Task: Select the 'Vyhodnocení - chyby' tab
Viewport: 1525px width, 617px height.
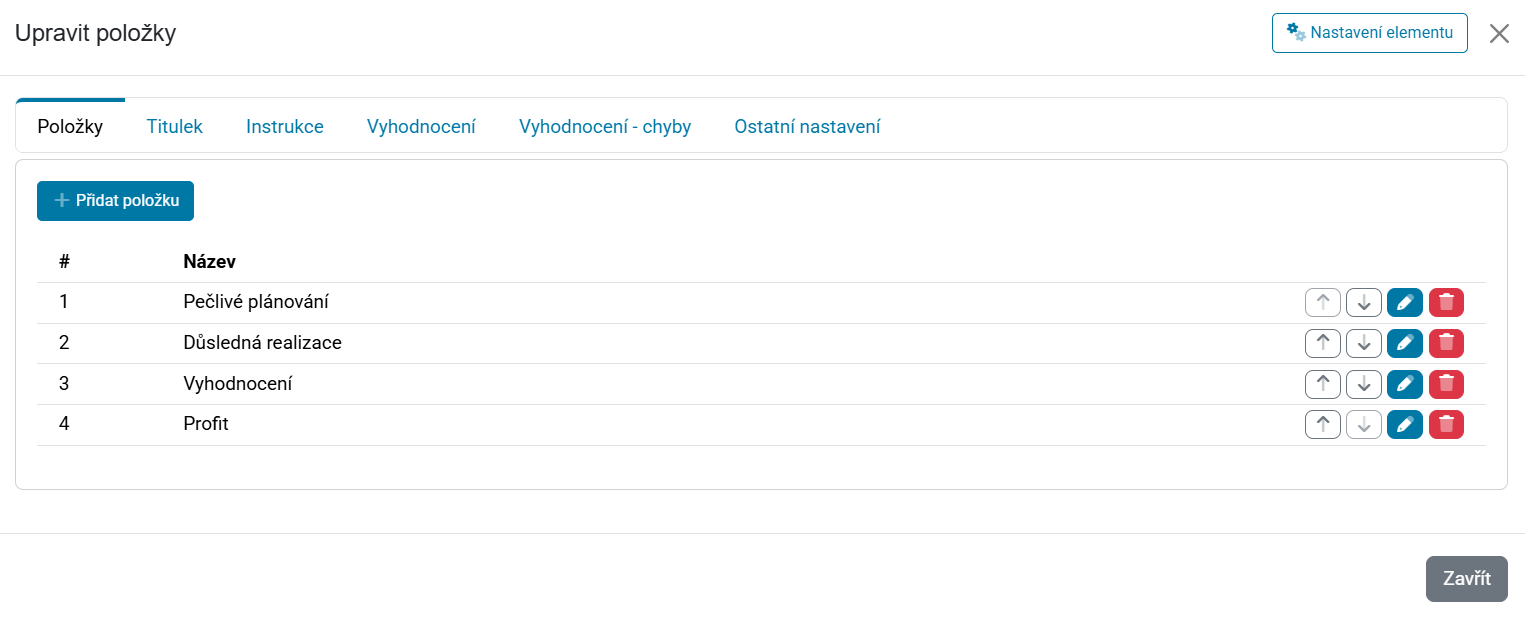Action: pos(605,127)
